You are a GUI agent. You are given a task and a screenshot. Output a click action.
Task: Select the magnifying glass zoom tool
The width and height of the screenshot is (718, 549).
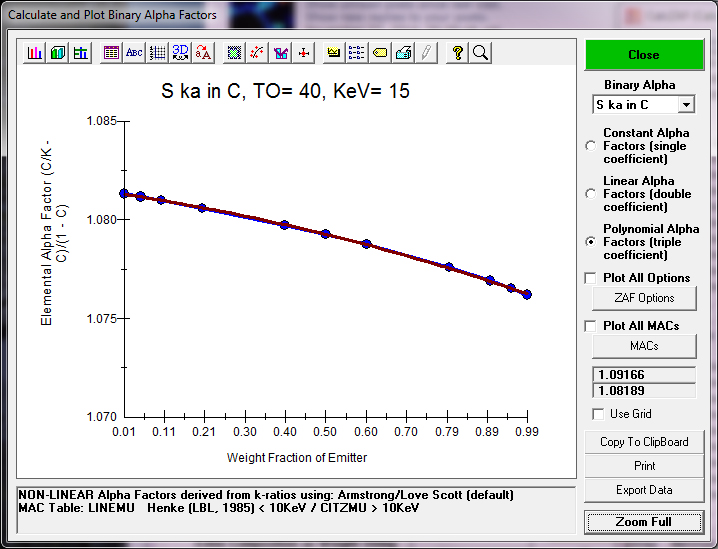(480, 53)
